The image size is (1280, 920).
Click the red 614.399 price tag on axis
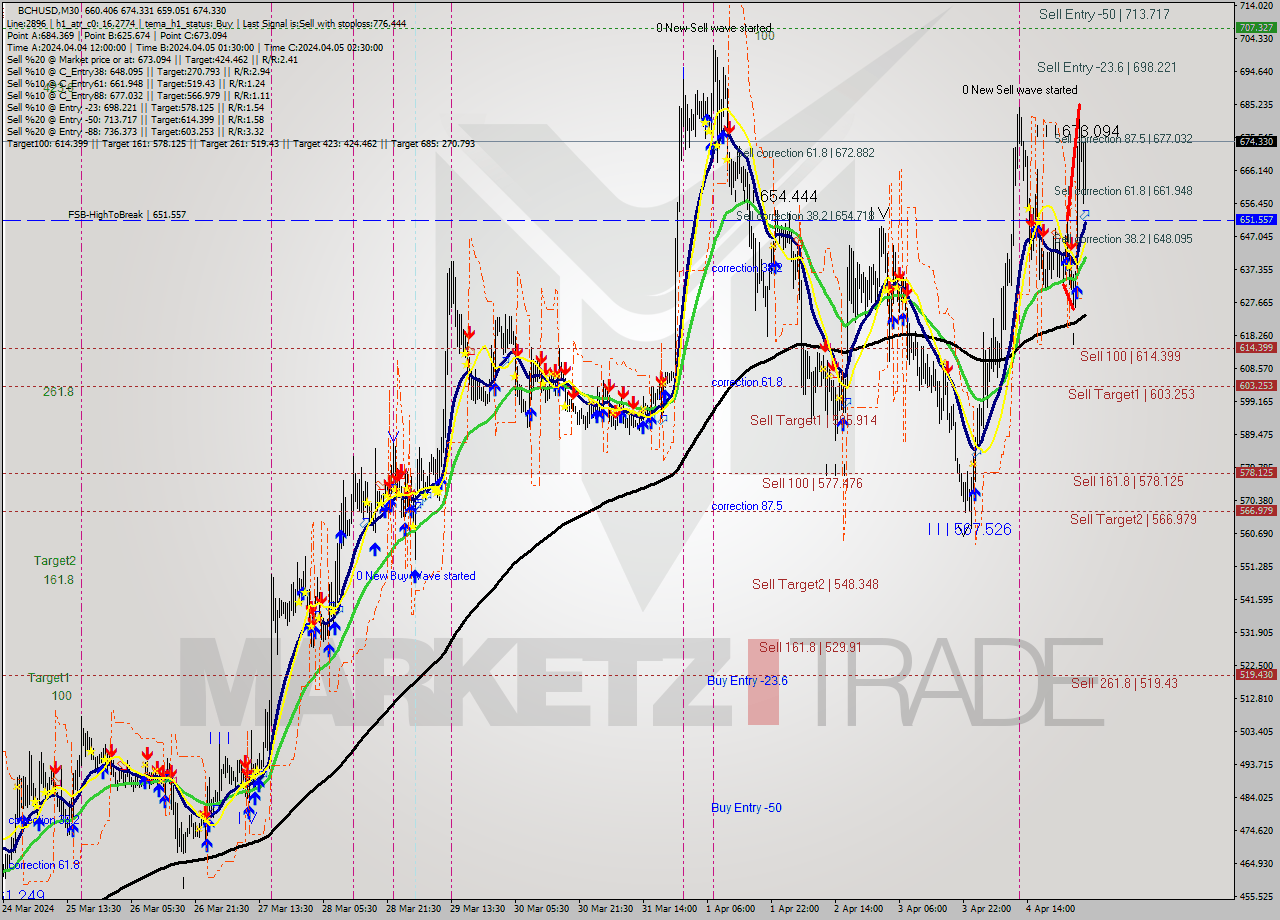click(1256, 347)
